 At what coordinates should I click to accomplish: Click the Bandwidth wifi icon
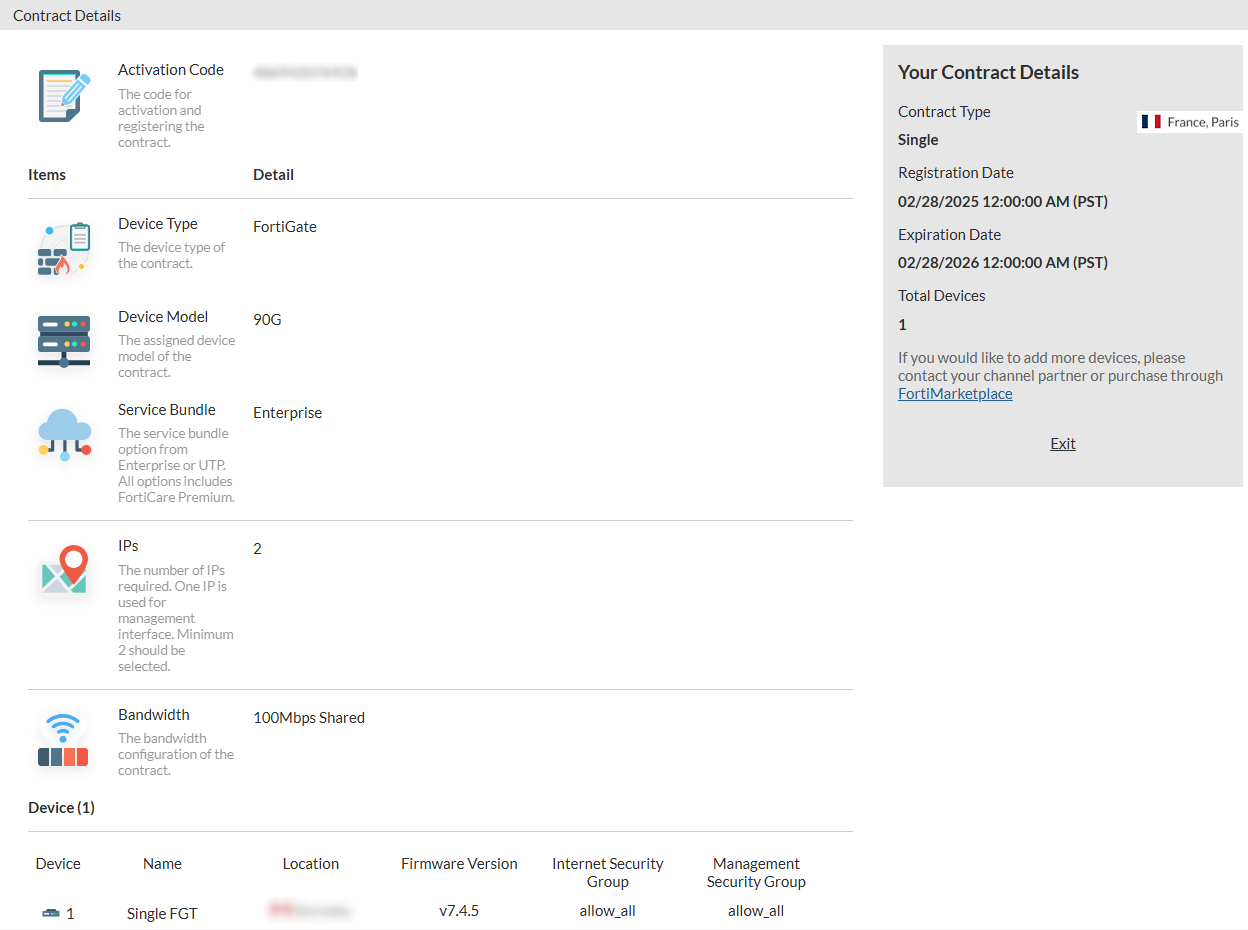click(64, 740)
